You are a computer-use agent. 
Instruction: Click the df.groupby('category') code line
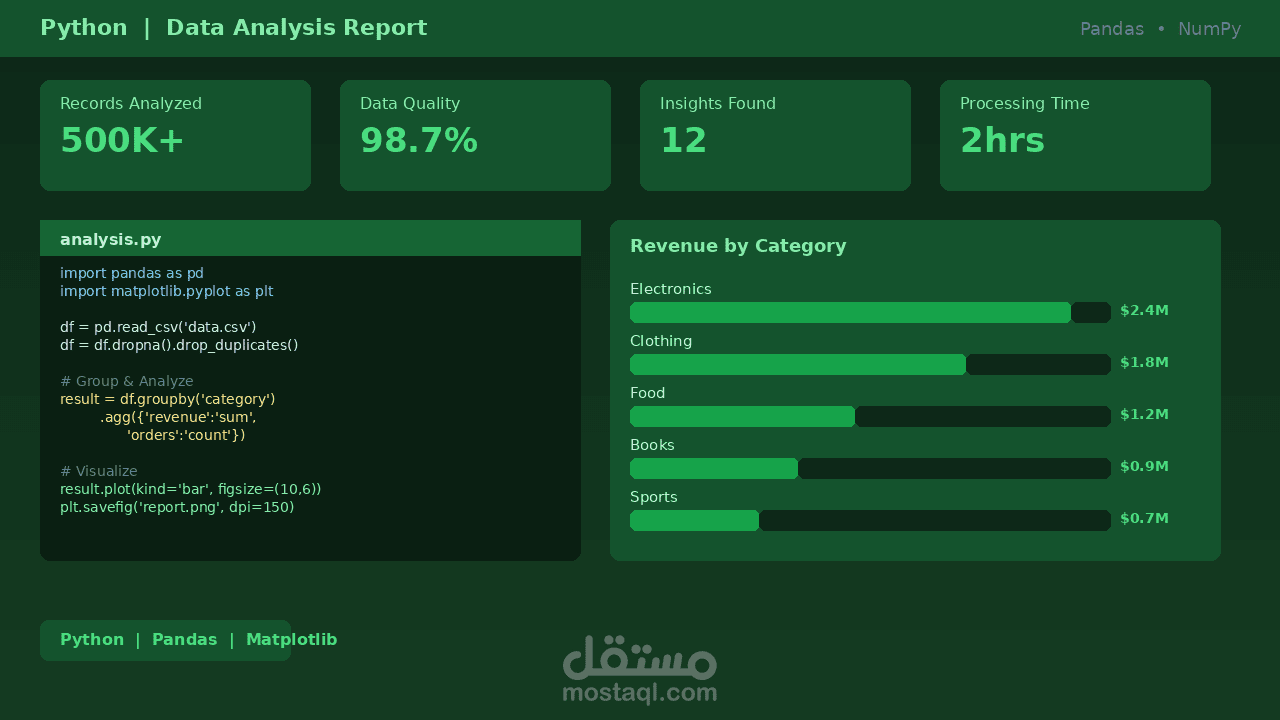(167, 399)
